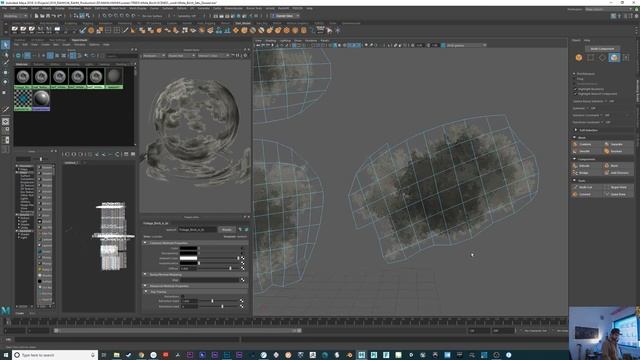
Task: Click Open Scene icon in status line
Action: point(42,16)
